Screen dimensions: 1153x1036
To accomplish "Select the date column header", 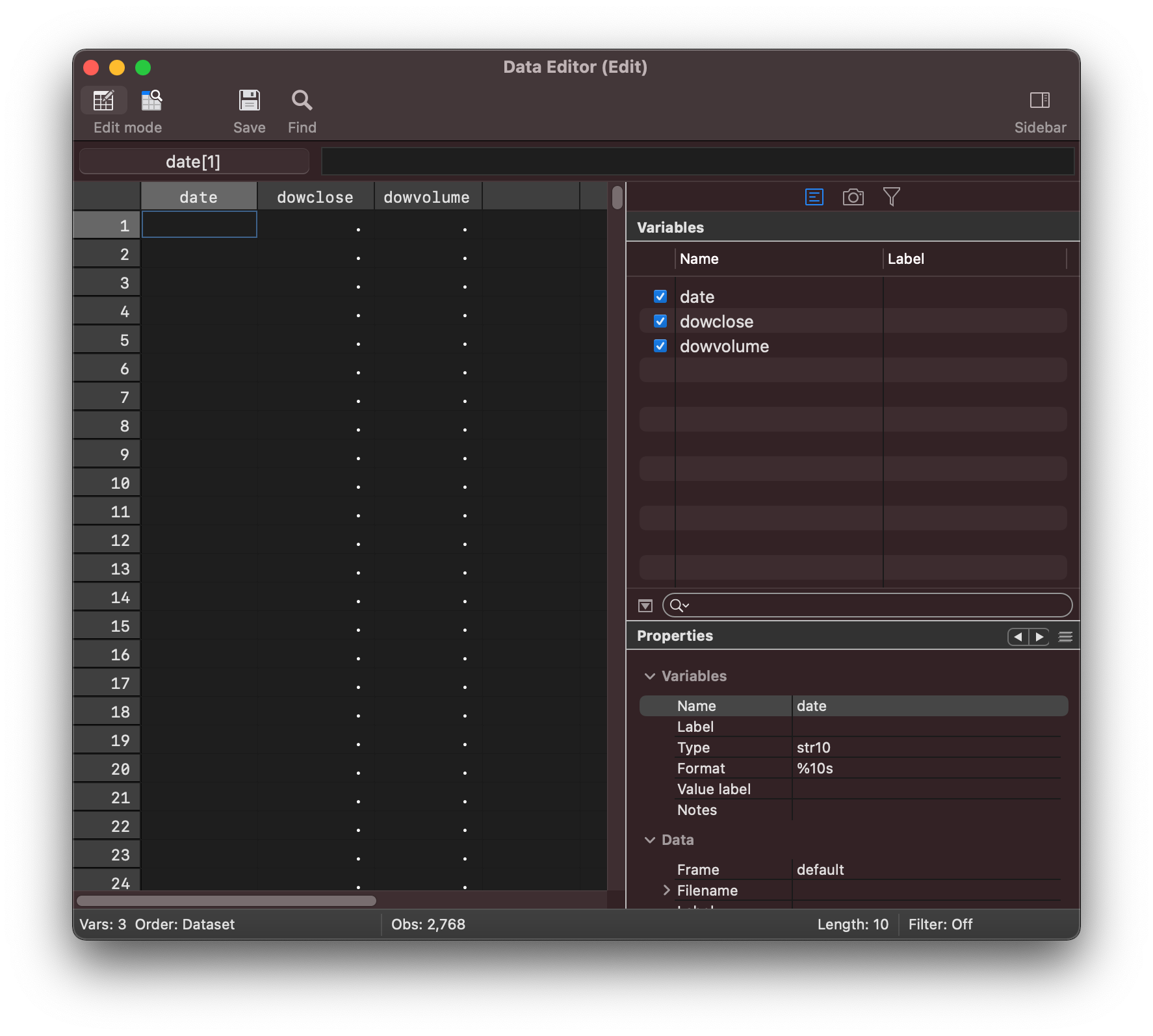I will [x=199, y=197].
